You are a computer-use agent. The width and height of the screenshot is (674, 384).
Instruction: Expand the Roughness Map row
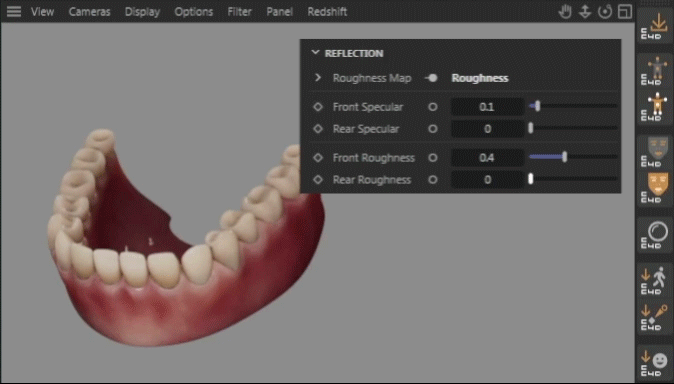[318, 78]
